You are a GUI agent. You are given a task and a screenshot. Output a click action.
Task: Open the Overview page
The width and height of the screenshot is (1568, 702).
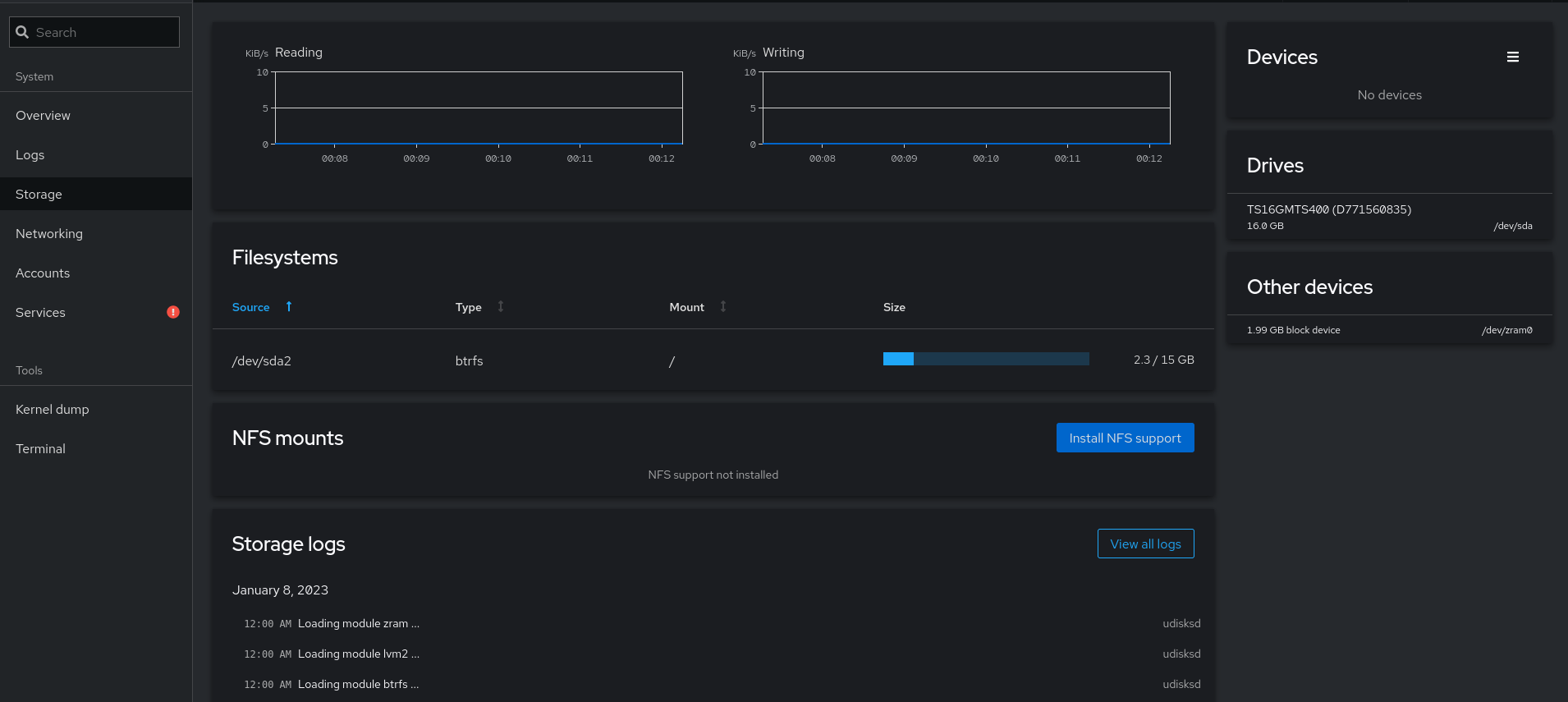(x=96, y=115)
